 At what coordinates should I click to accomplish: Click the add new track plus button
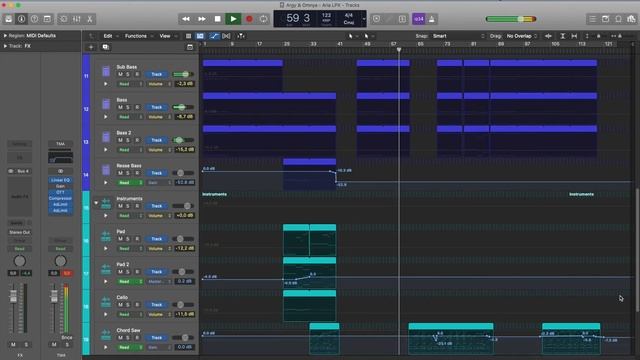click(x=91, y=47)
